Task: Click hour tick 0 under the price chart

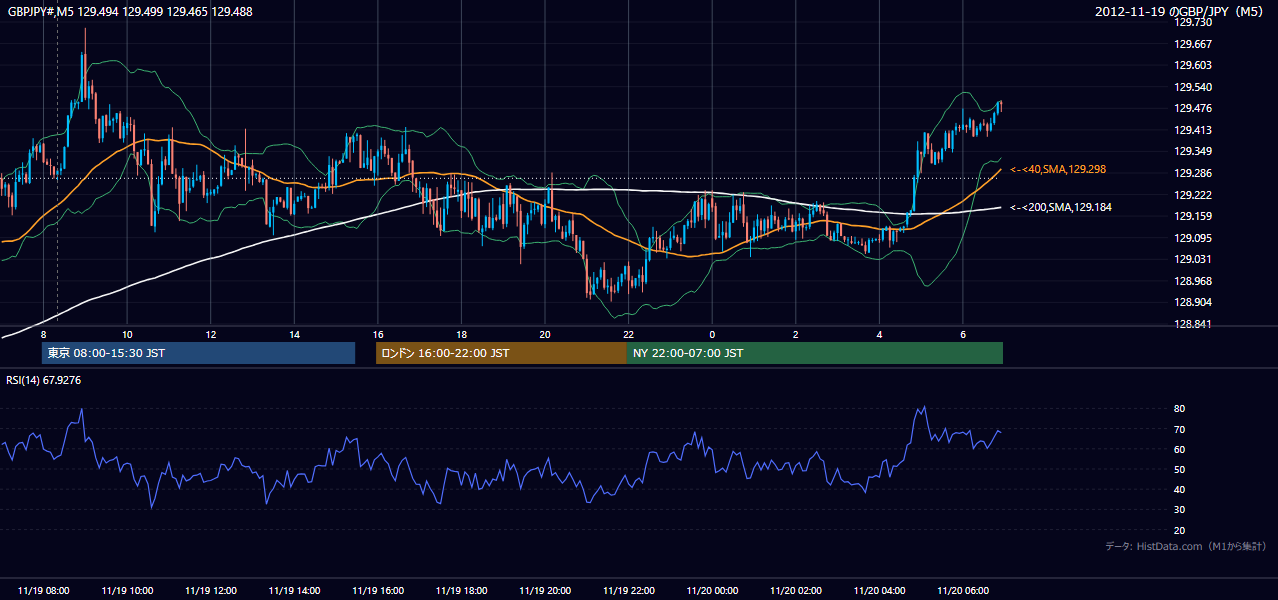Action: [712, 334]
